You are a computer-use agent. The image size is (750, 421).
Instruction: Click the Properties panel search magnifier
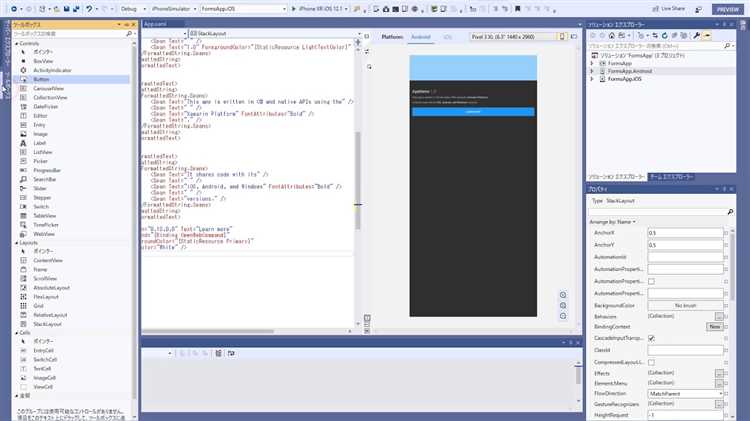click(730, 211)
